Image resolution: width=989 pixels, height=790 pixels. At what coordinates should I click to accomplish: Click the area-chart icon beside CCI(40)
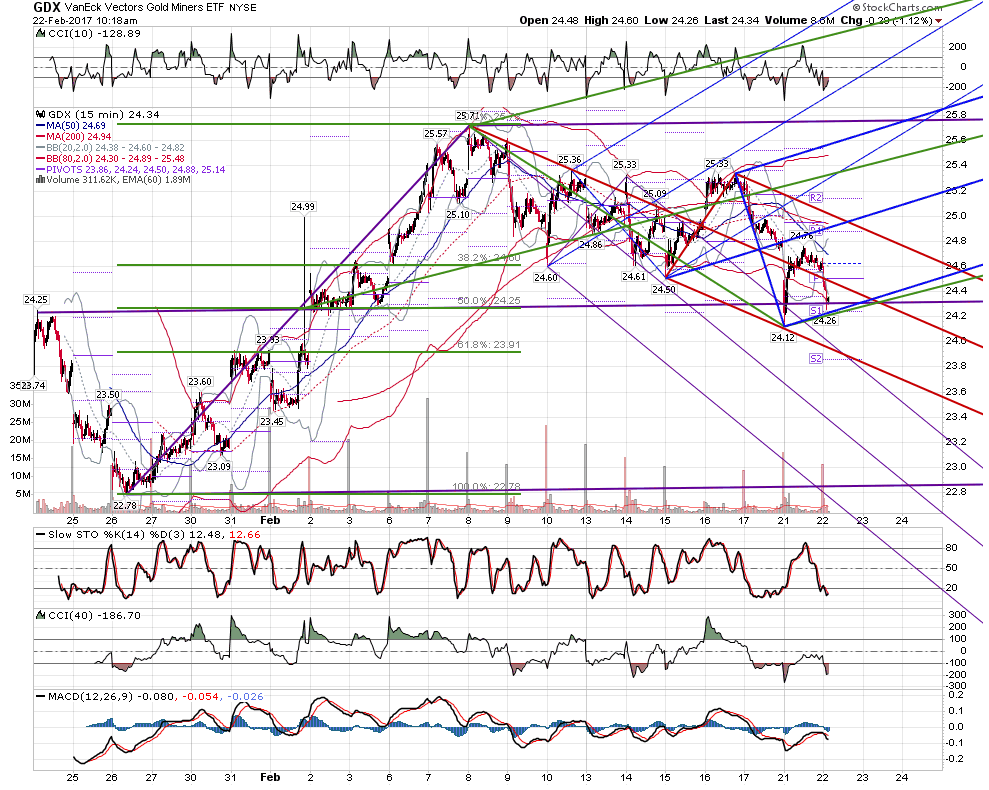click(40, 615)
